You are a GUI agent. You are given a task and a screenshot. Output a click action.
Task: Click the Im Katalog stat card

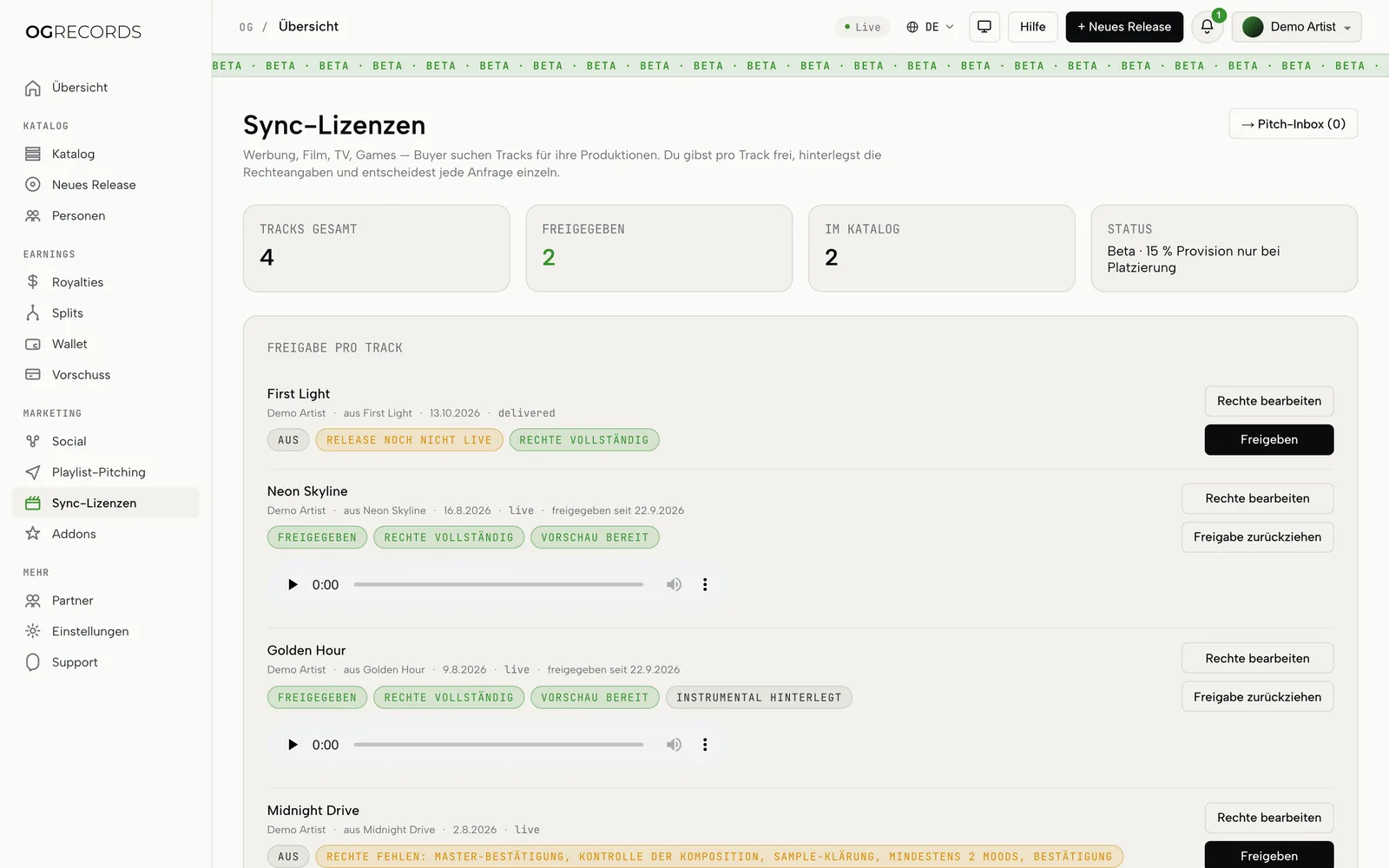pyautogui.click(x=942, y=248)
